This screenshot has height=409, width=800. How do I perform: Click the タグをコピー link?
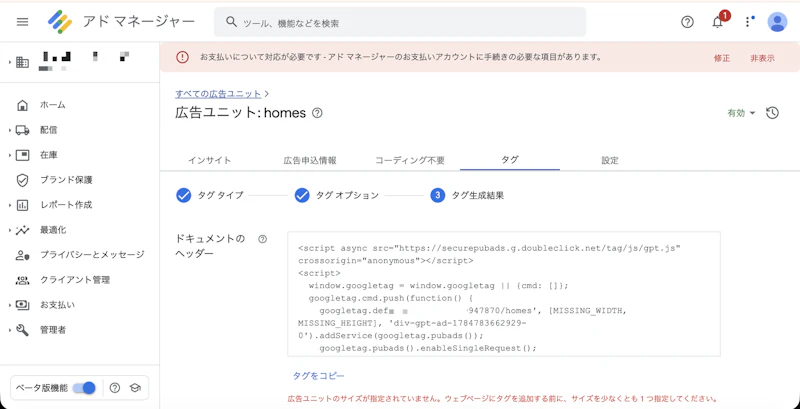(x=318, y=376)
